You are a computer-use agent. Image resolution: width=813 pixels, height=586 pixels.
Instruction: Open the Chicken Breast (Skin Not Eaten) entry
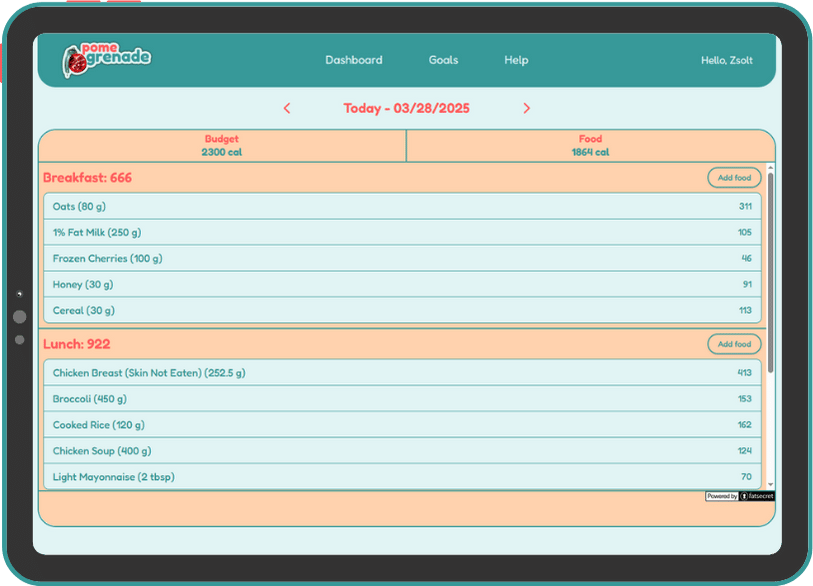pos(402,373)
